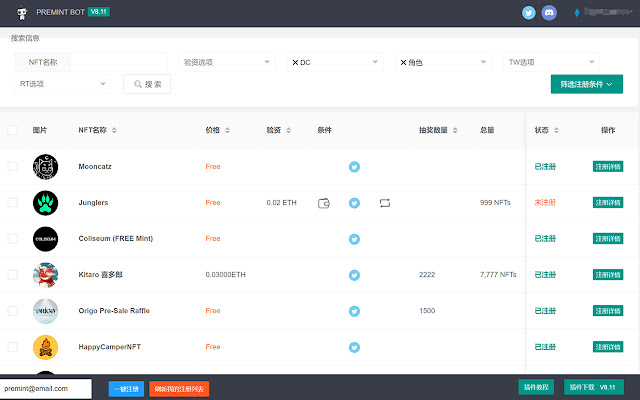Click the 1500 raffle count for Origo

tap(427, 311)
